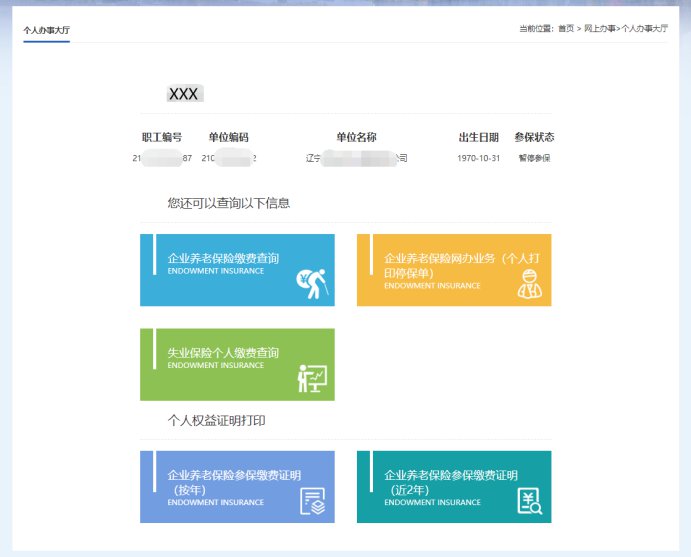Image resolution: width=691 pixels, height=557 pixels.
Task: Click the 个人权益证明打印 section heading
Action: pos(216,421)
